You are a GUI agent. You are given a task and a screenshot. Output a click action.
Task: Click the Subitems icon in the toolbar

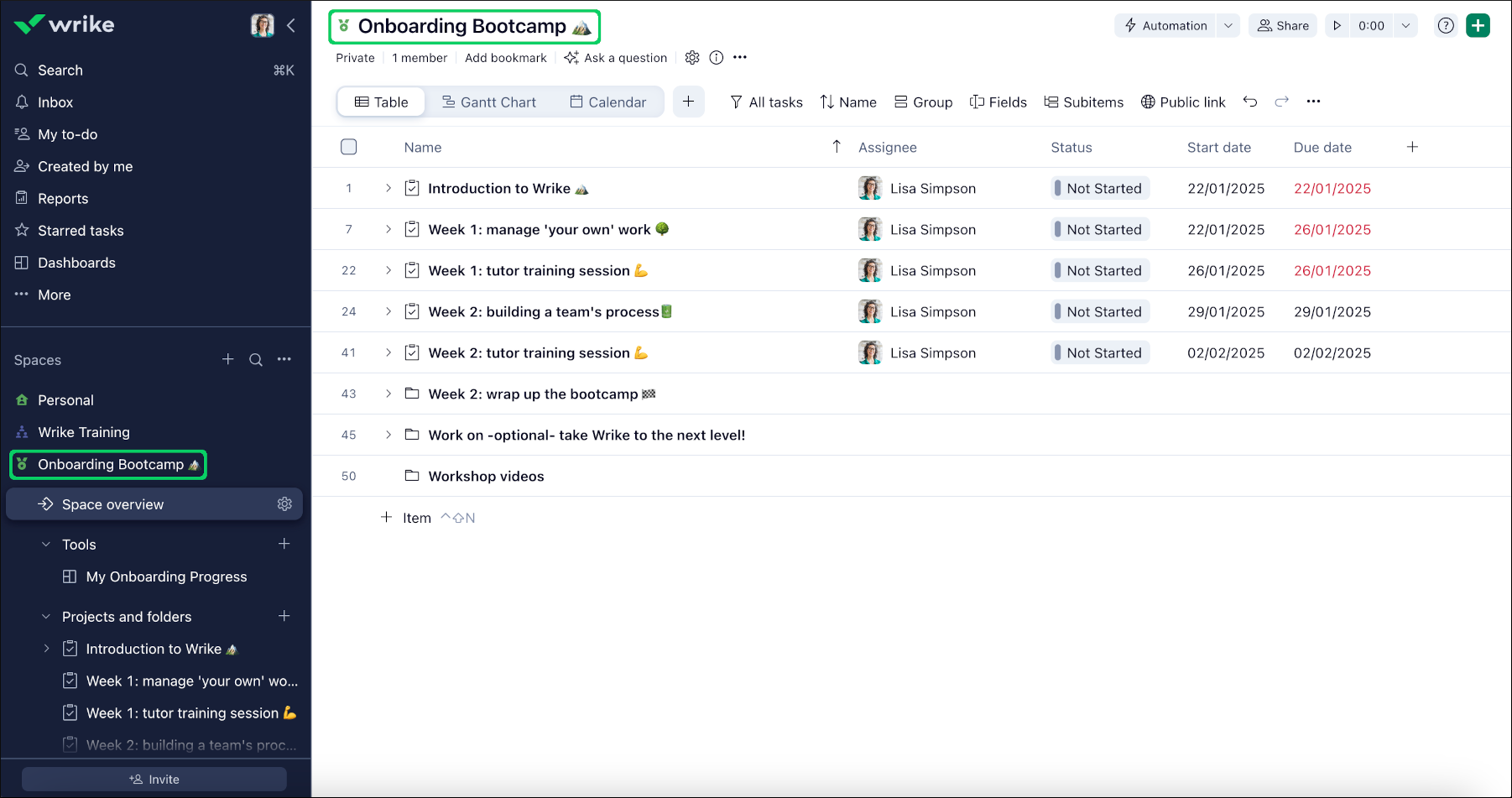(1052, 102)
